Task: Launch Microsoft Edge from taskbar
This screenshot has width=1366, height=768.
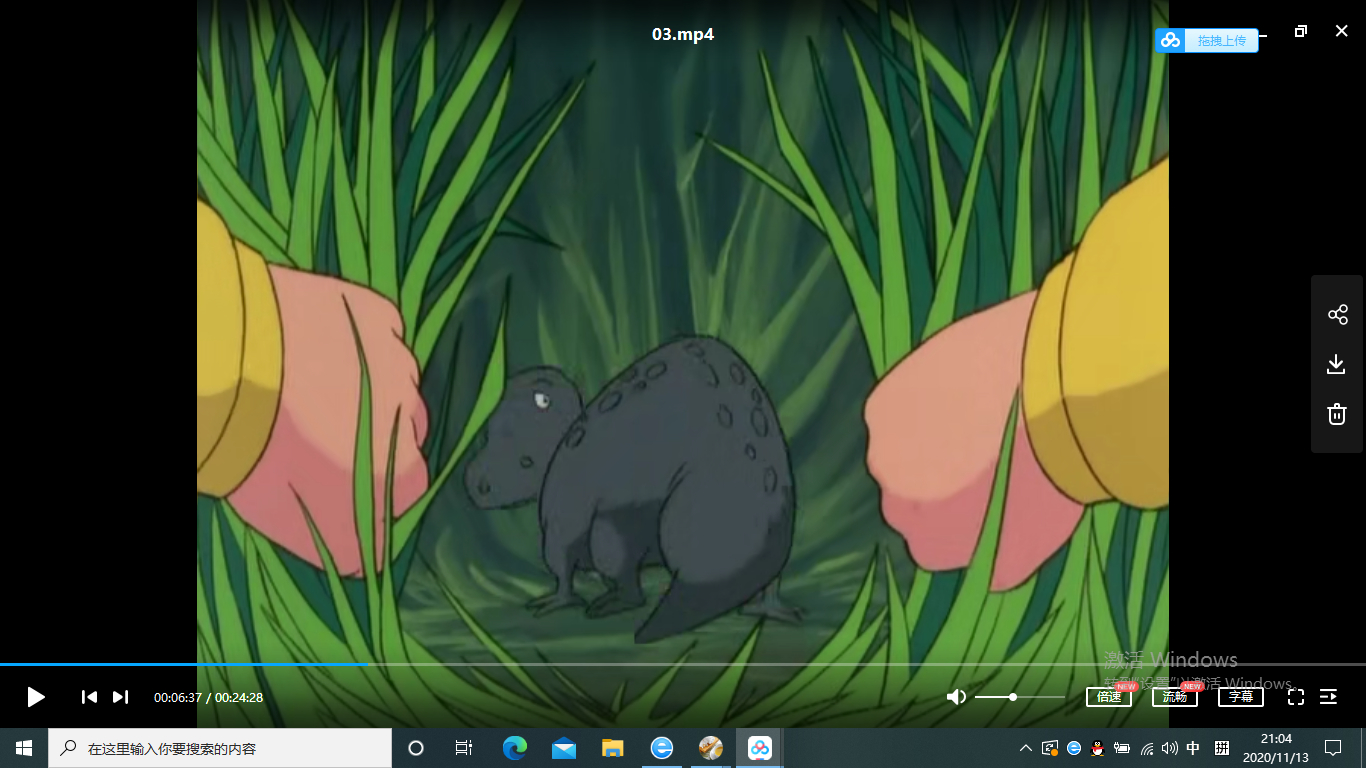Action: [515, 748]
